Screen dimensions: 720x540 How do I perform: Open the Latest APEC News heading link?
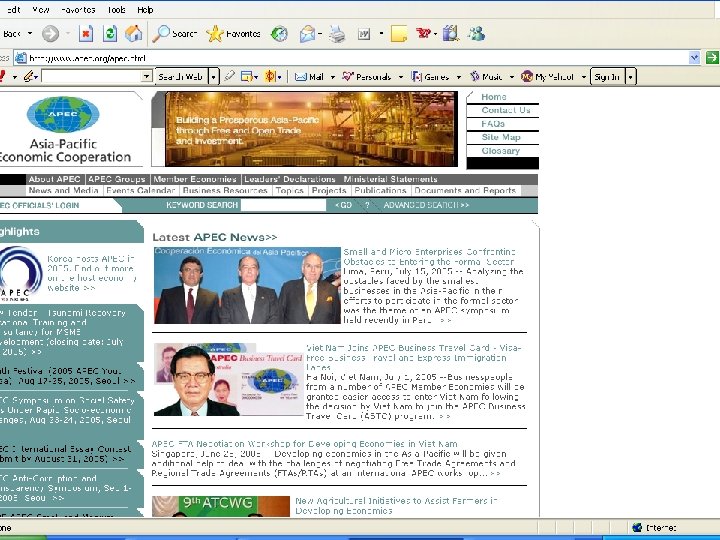214,237
